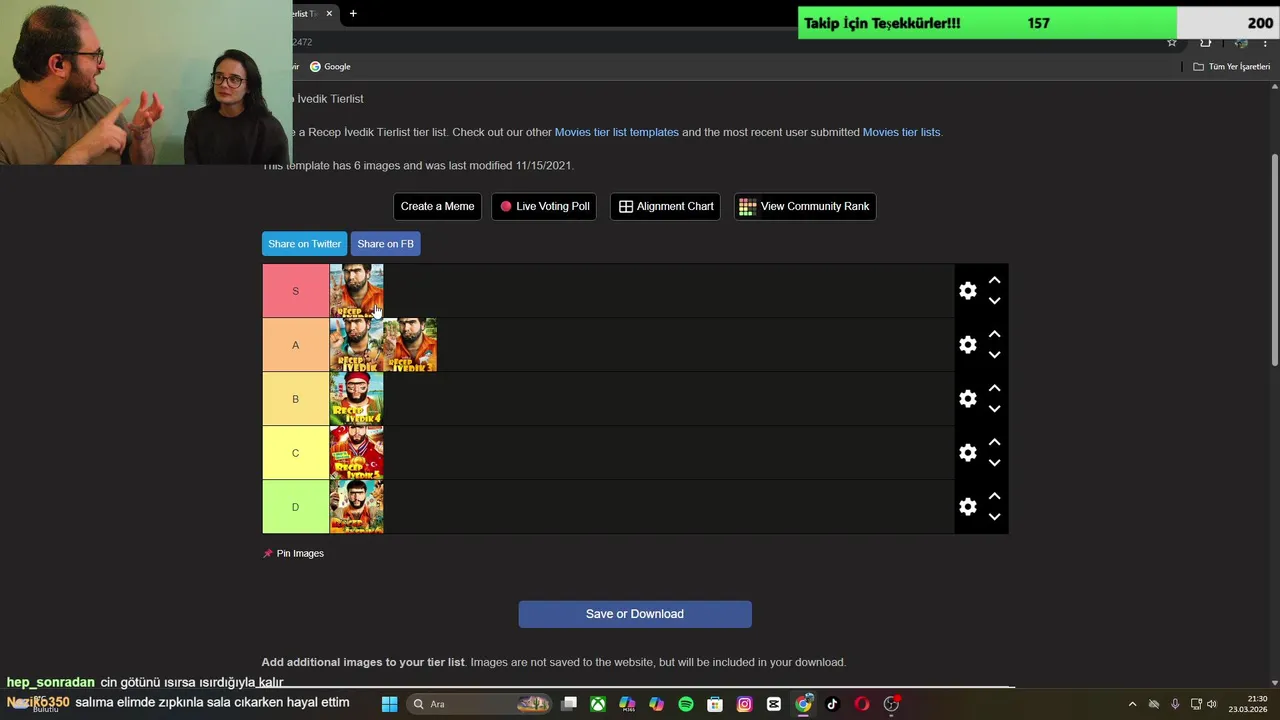Click the Pin Images option
Screen dimensions: 1280x720
click(293, 553)
